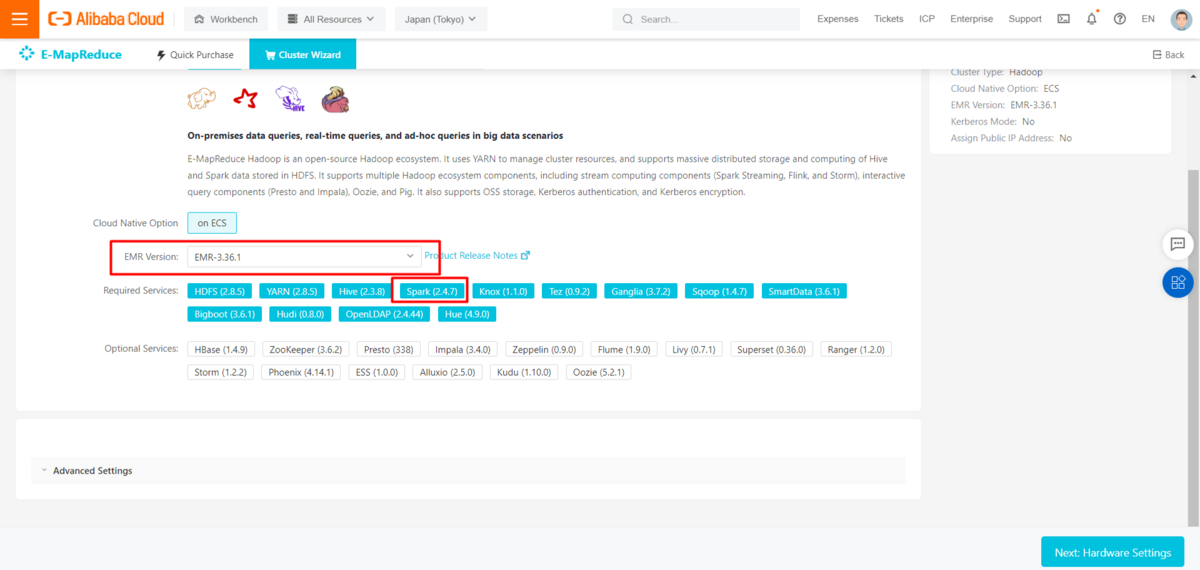Open the notifications bell

pyautogui.click(x=1091, y=19)
